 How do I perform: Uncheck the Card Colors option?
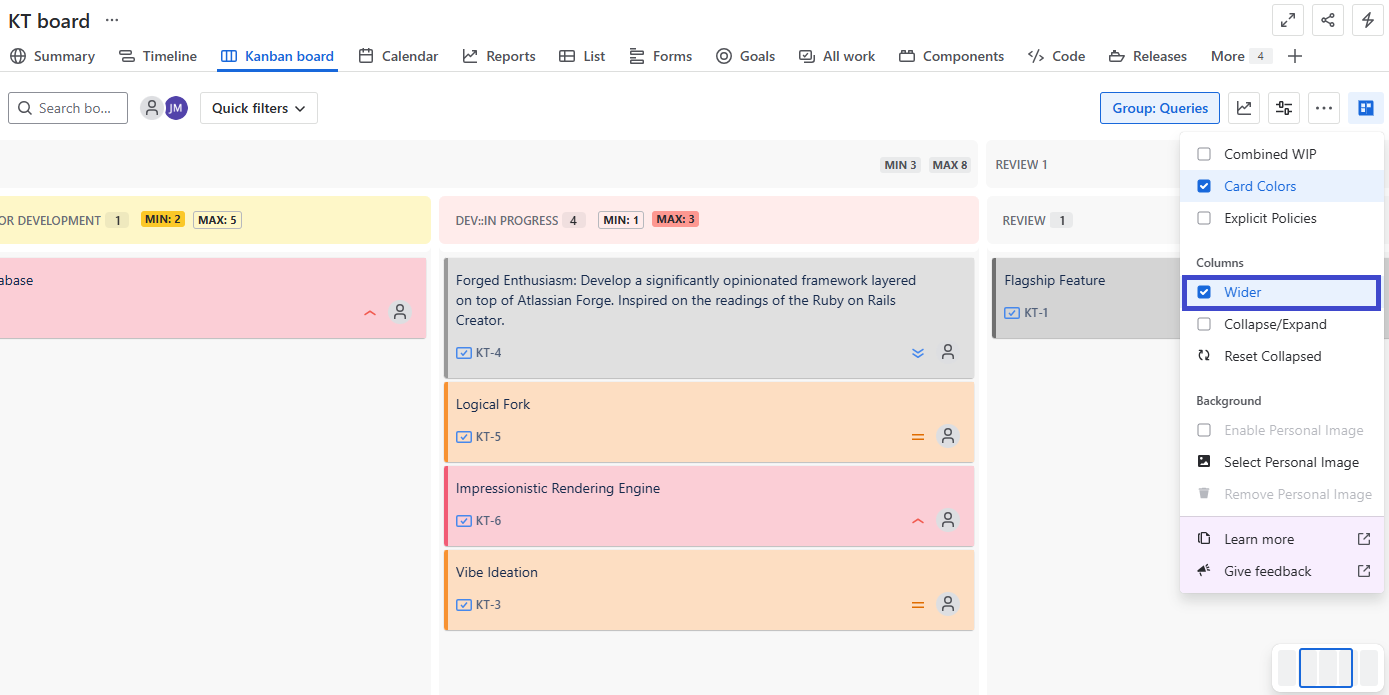(x=1204, y=186)
